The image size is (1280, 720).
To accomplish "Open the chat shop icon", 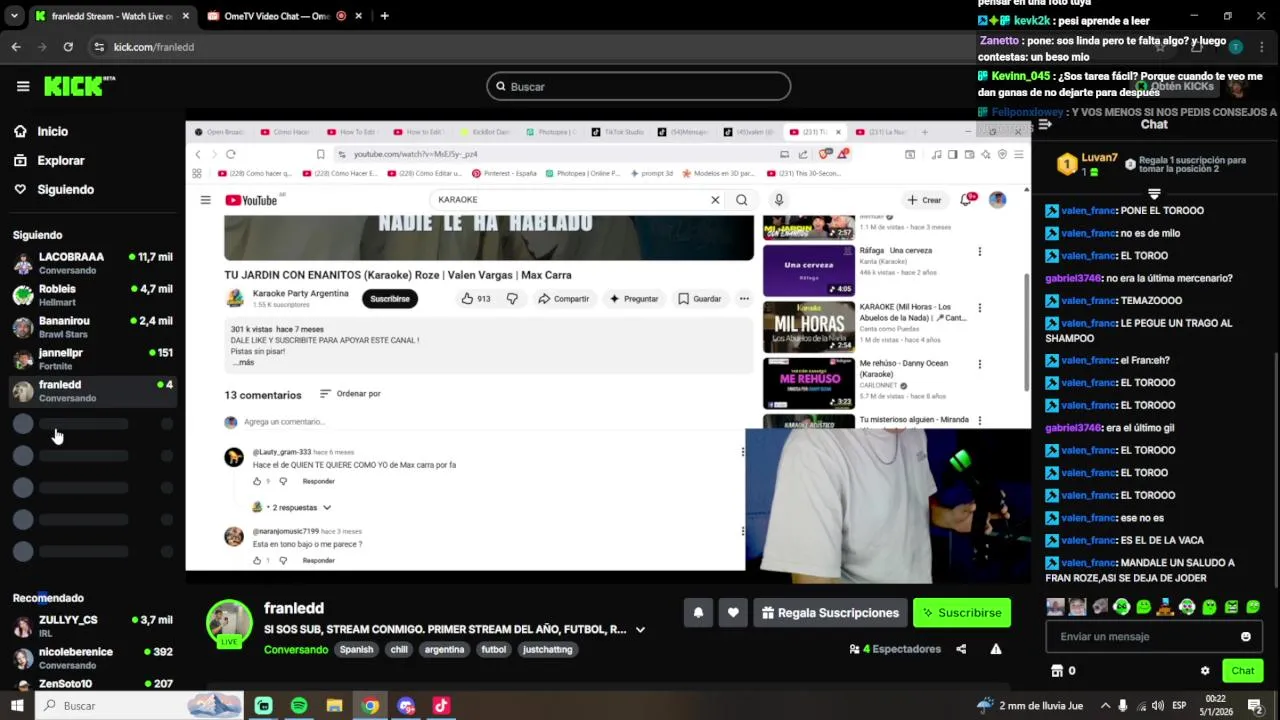I will (1057, 671).
